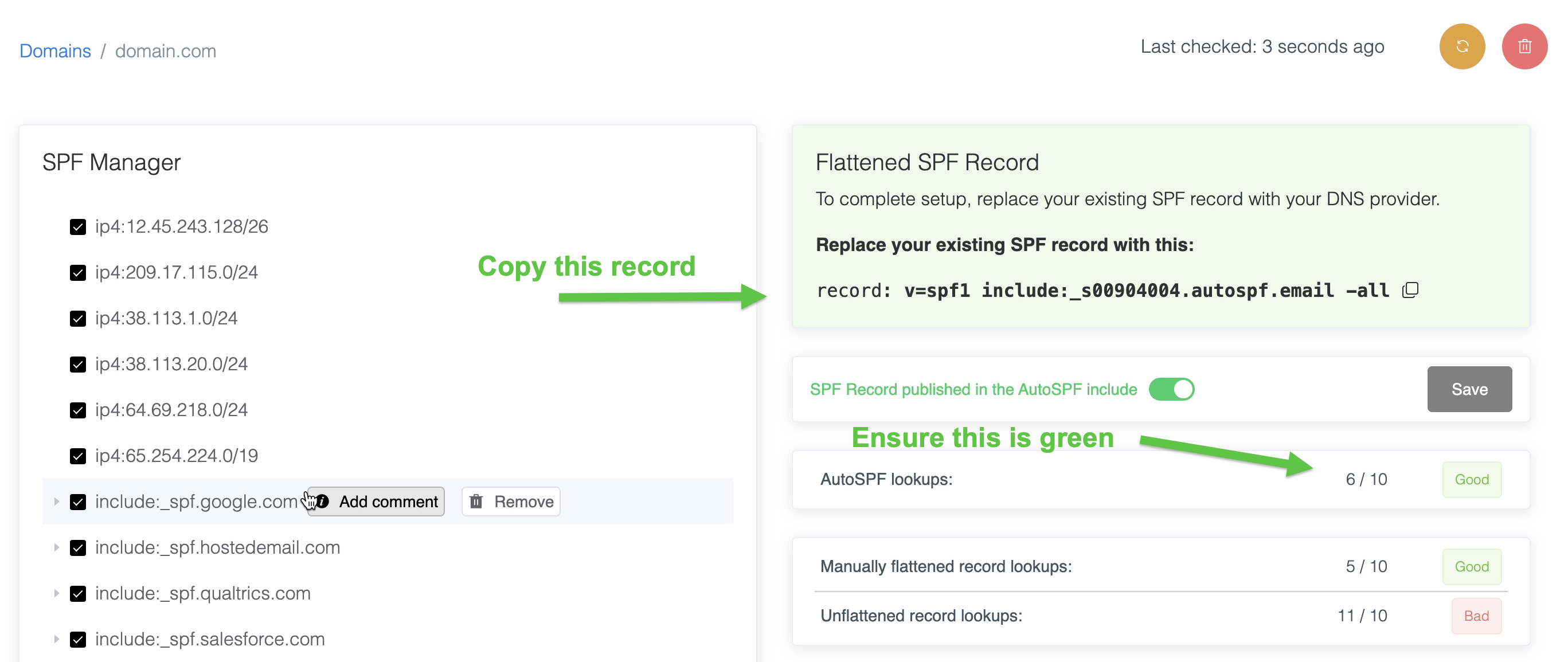Screen dimensions: 1568x662
Task: Uncheck ip4:38.113.1.0/24 checkbox
Action: click(78, 318)
